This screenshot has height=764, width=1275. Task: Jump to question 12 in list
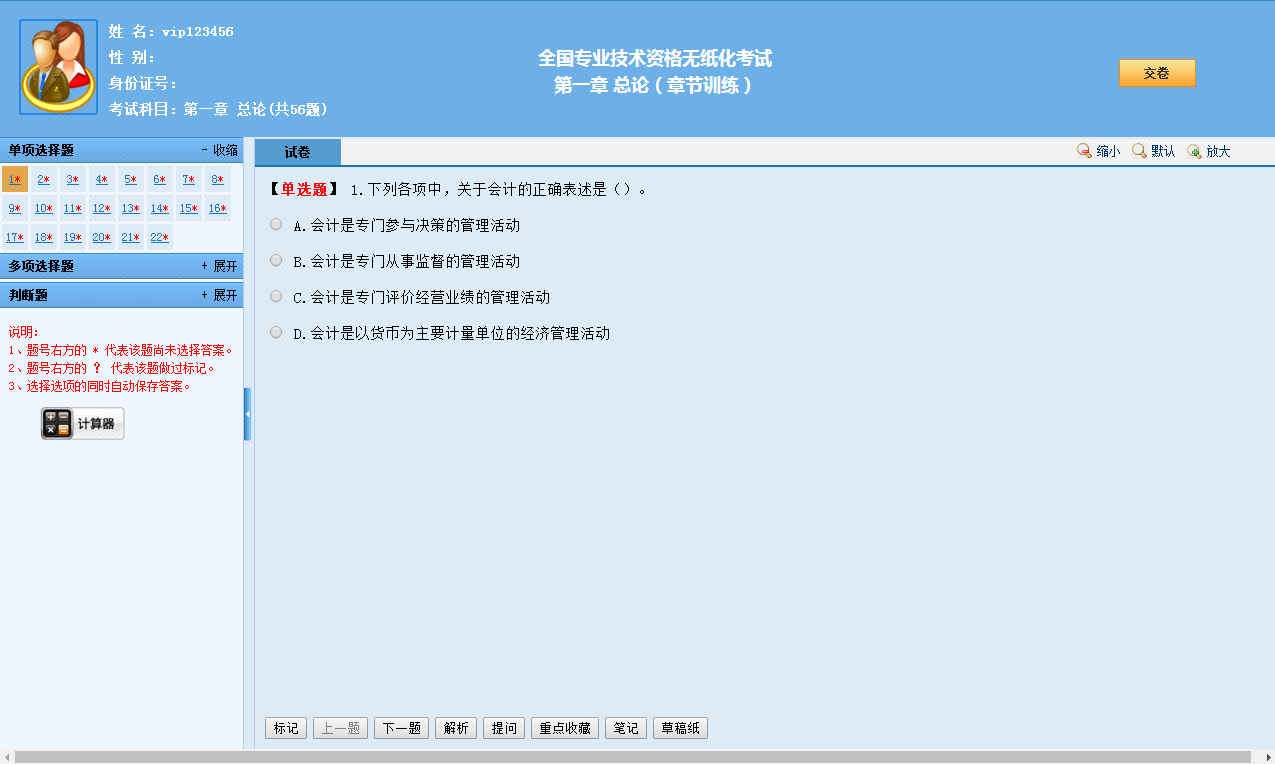coord(102,209)
